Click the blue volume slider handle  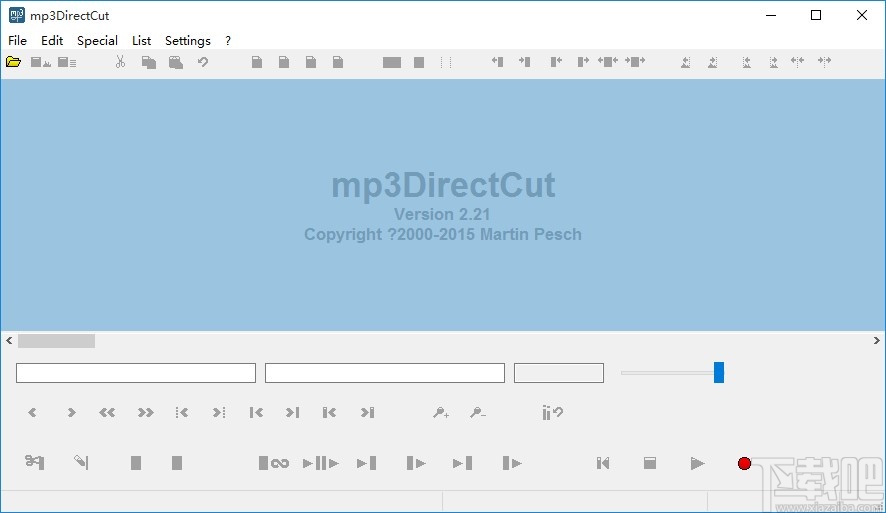click(x=719, y=372)
